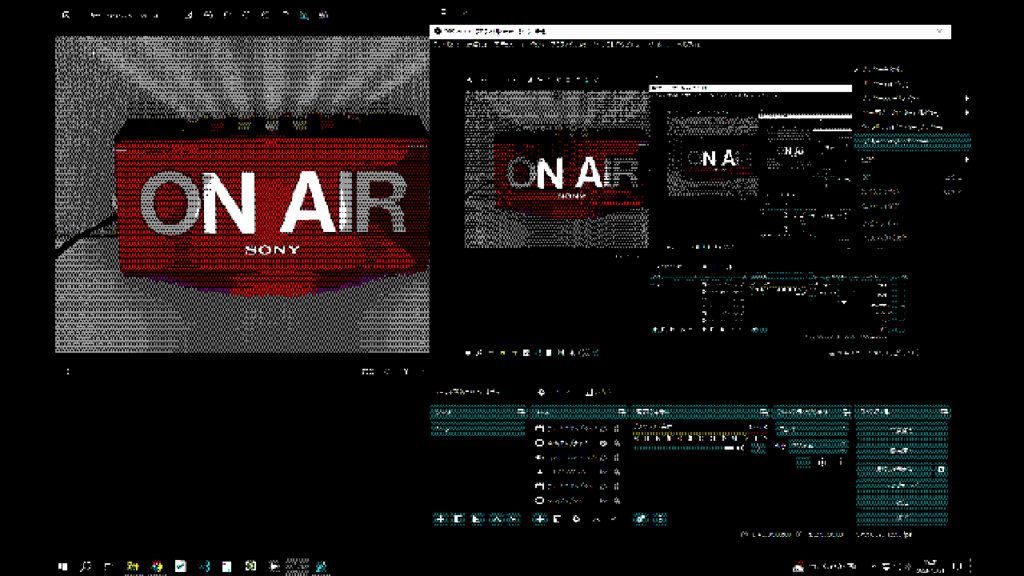The width and height of the screenshot is (1024, 576).
Task: Undock the Audio Mixer via its header icon
Action: coord(763,412)
